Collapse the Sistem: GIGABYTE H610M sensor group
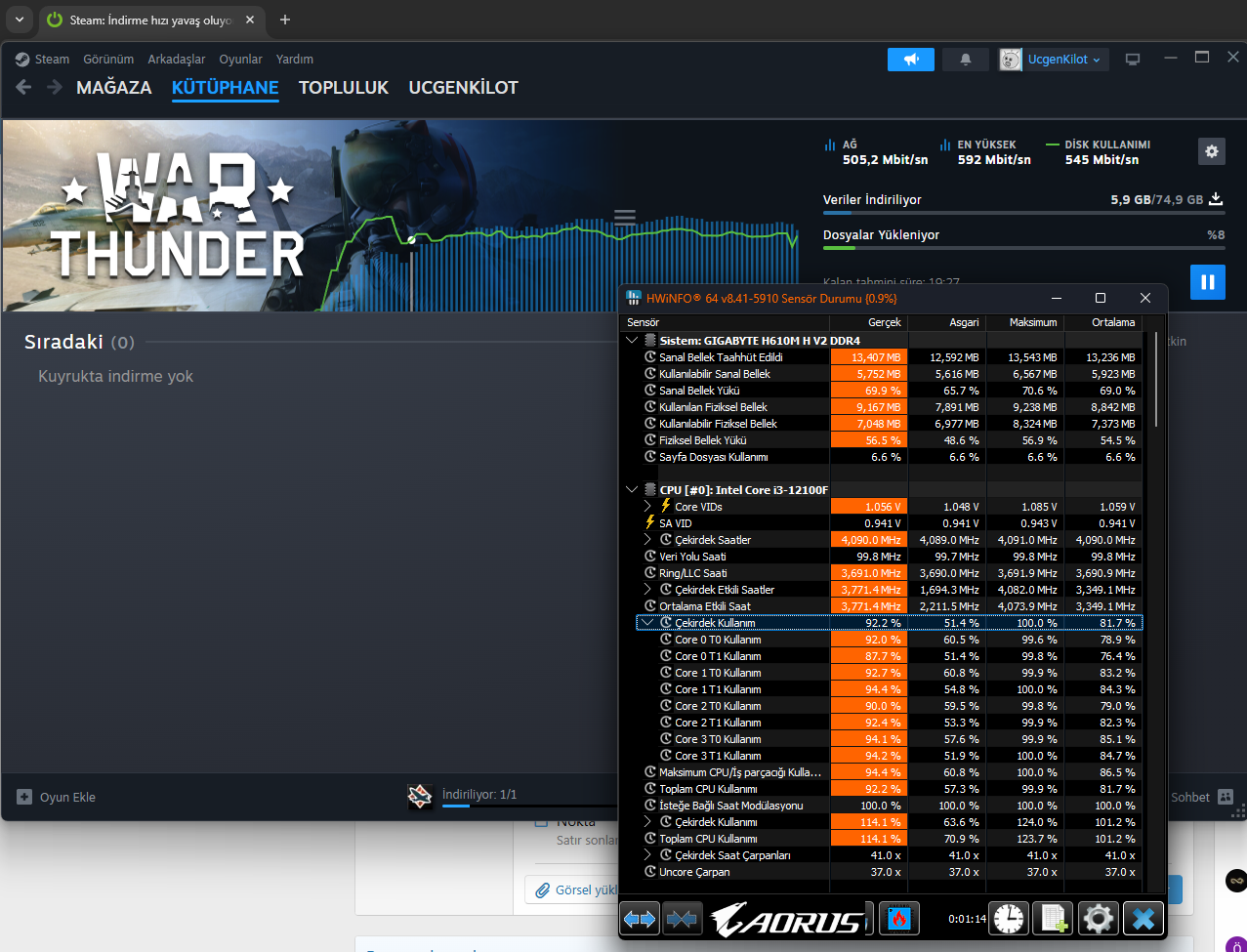The image size is (1247, 952). pyautogui.click(x=632, y=341)
